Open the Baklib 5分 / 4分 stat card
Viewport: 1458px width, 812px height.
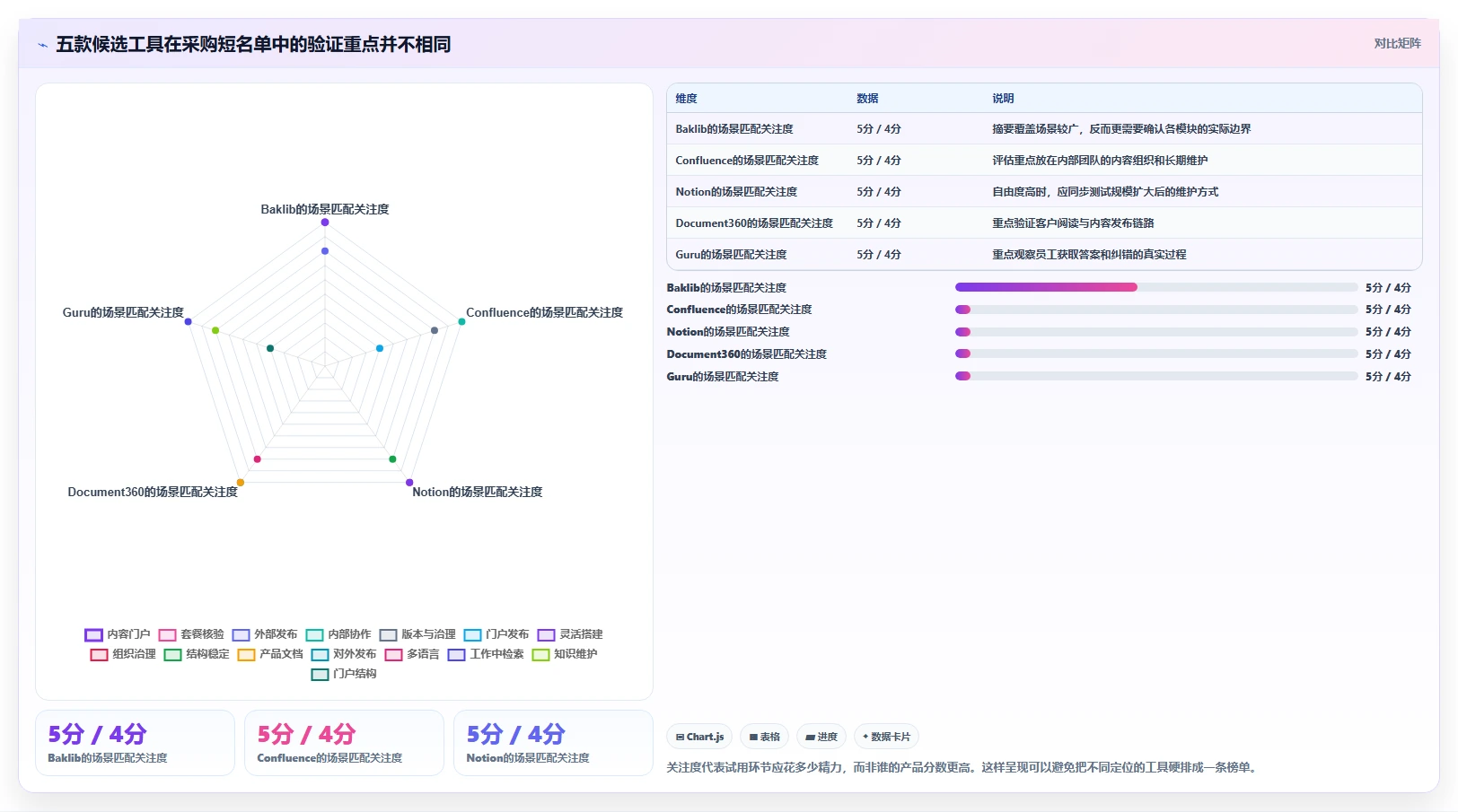(x=135, y=743)
